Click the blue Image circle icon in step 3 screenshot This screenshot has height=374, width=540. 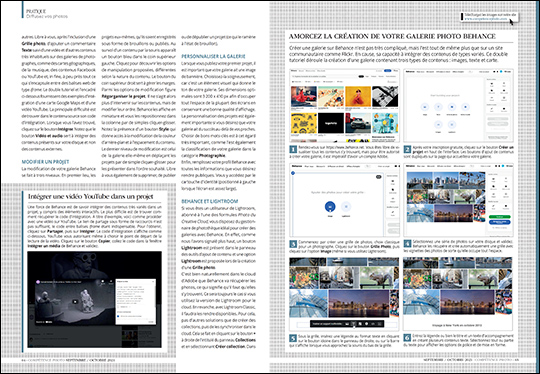[x=330, y=207]
